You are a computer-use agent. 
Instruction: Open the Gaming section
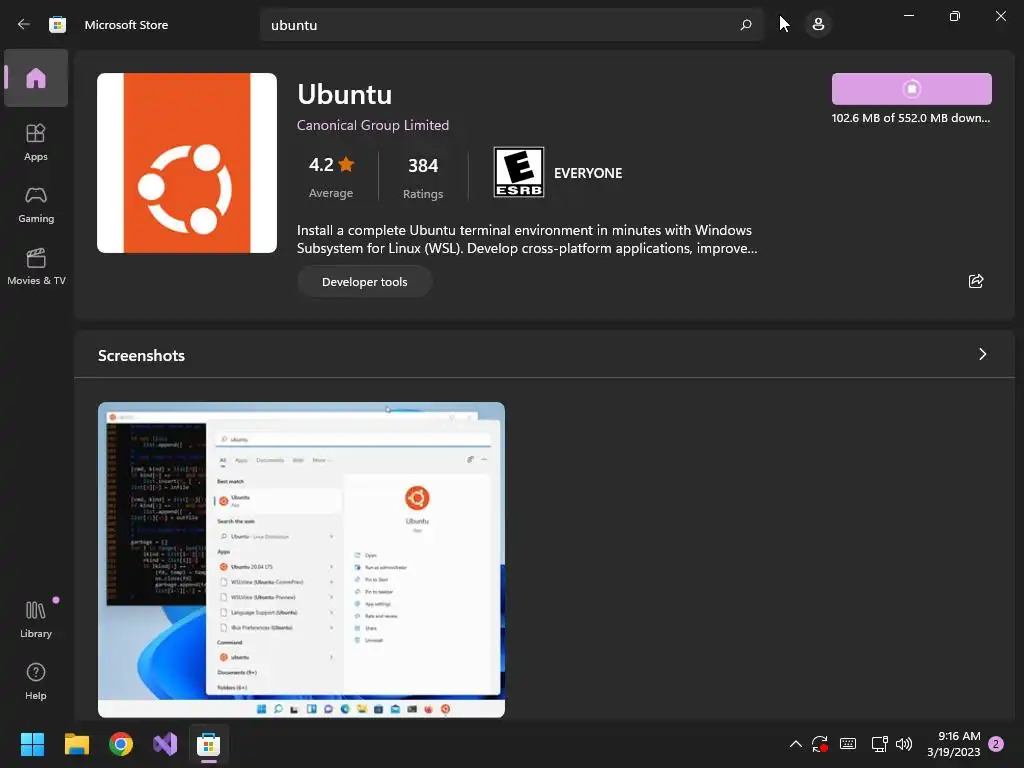pos(36,205)
